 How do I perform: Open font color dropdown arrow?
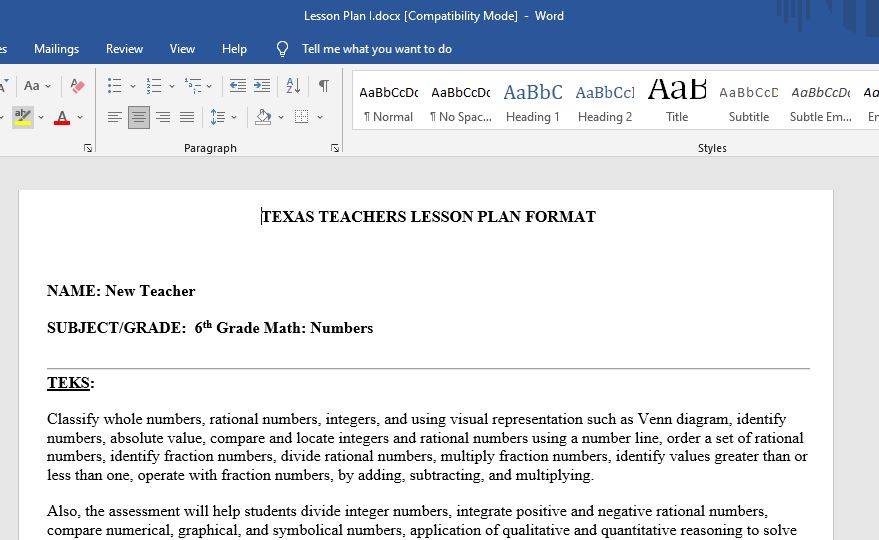80,118
